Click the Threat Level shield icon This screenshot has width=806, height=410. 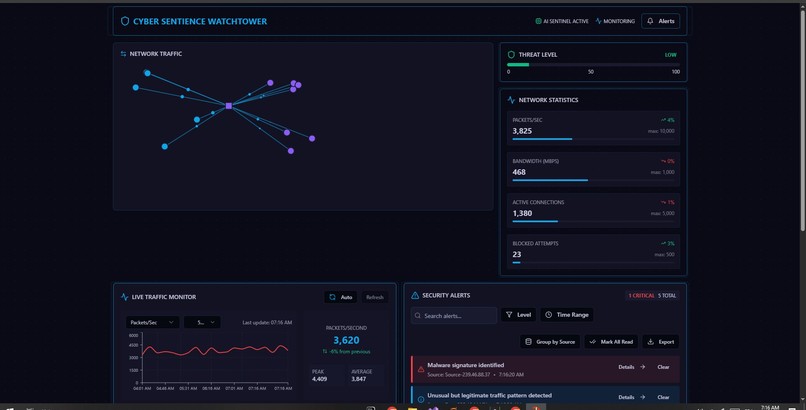pyautogui.click(x=511, y=54)
